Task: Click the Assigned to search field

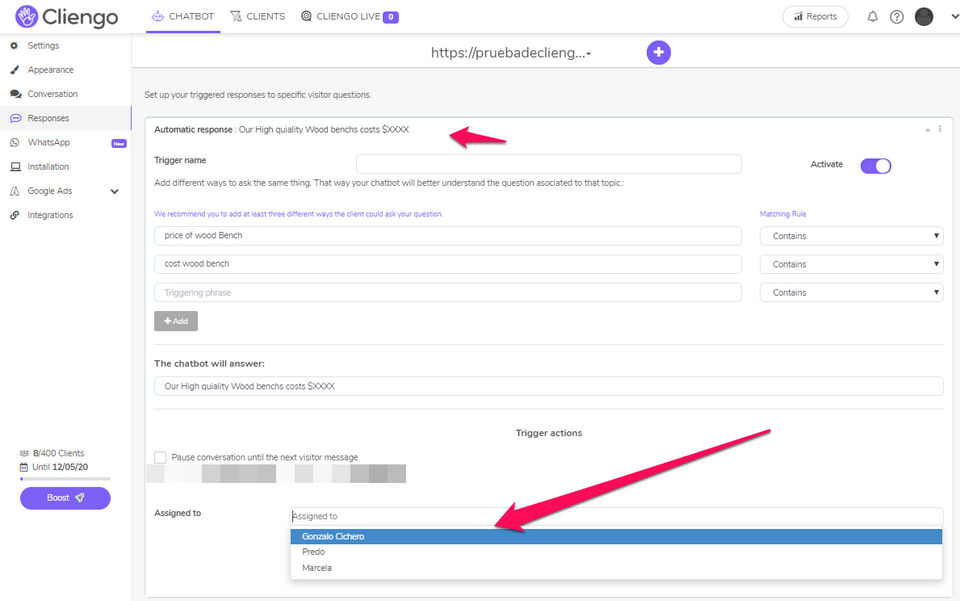Action: [x=616, y=516]
